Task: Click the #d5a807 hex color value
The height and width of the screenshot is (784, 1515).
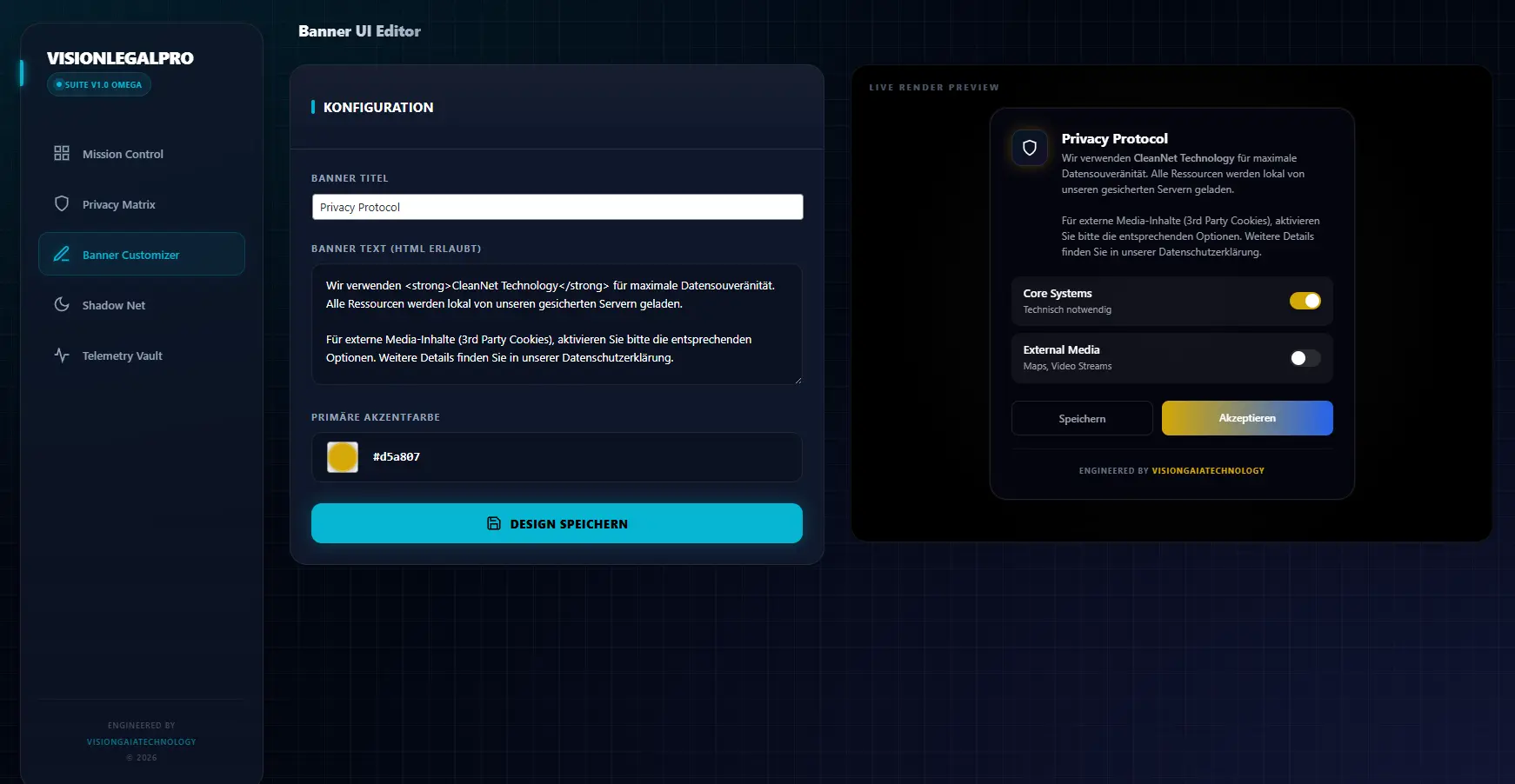Action: coord(397,457)
